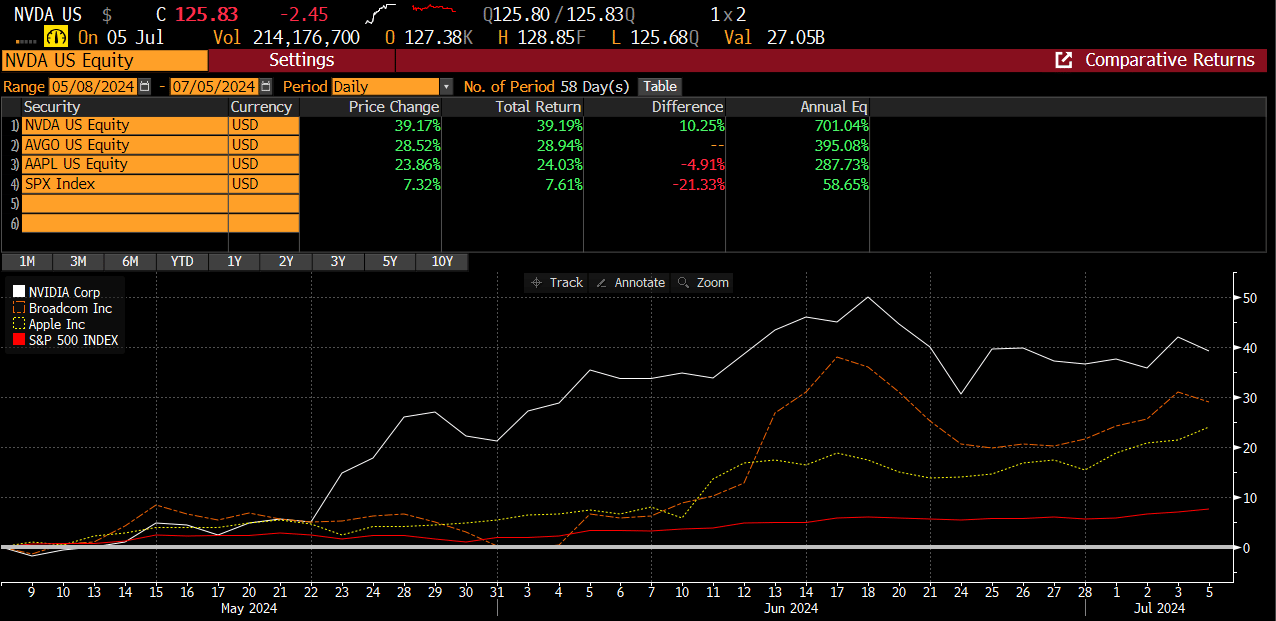
Task: Activate the Track crosshair tool
Action: tap(557, 283)
